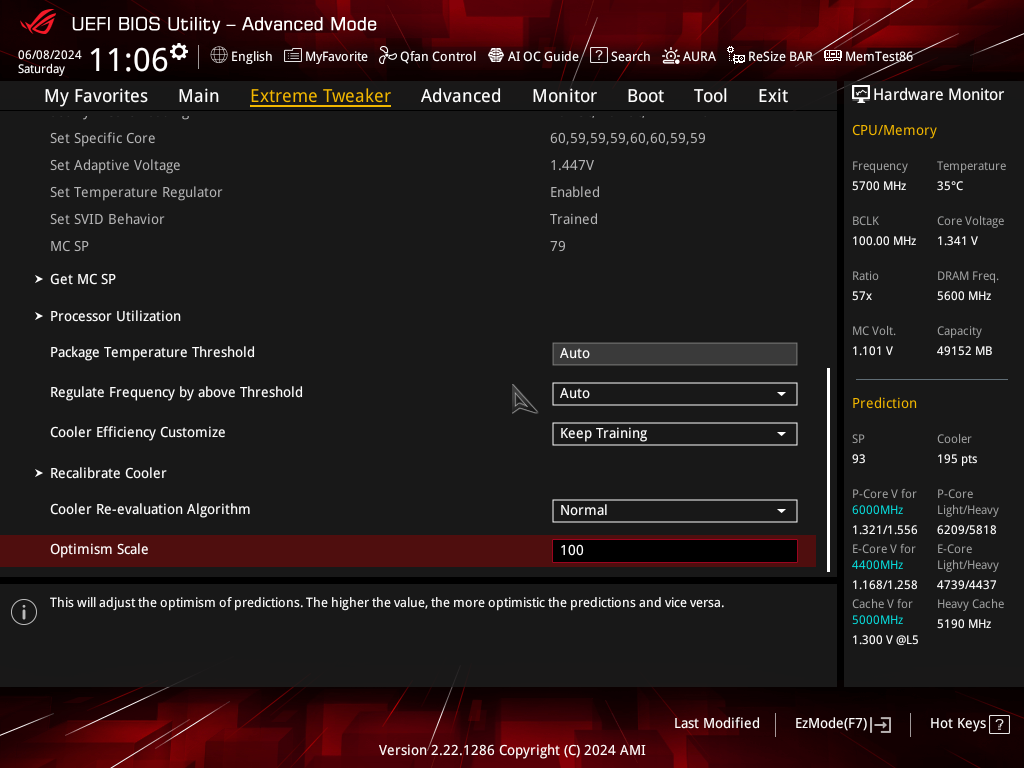Open MyFavorite list icon
1024x768 pixels.
[293, 56]
